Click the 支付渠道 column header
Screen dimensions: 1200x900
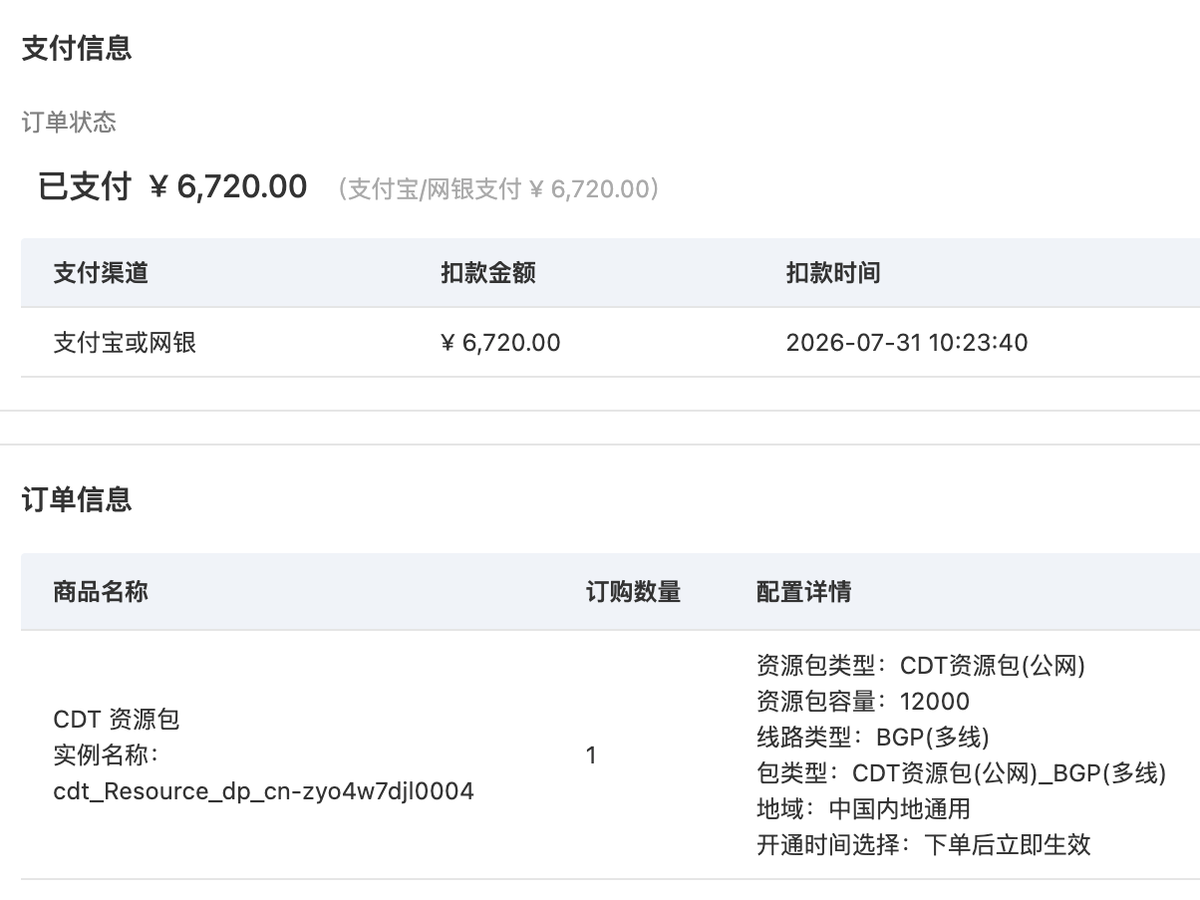pyautogui.click(x=100, y=273)
